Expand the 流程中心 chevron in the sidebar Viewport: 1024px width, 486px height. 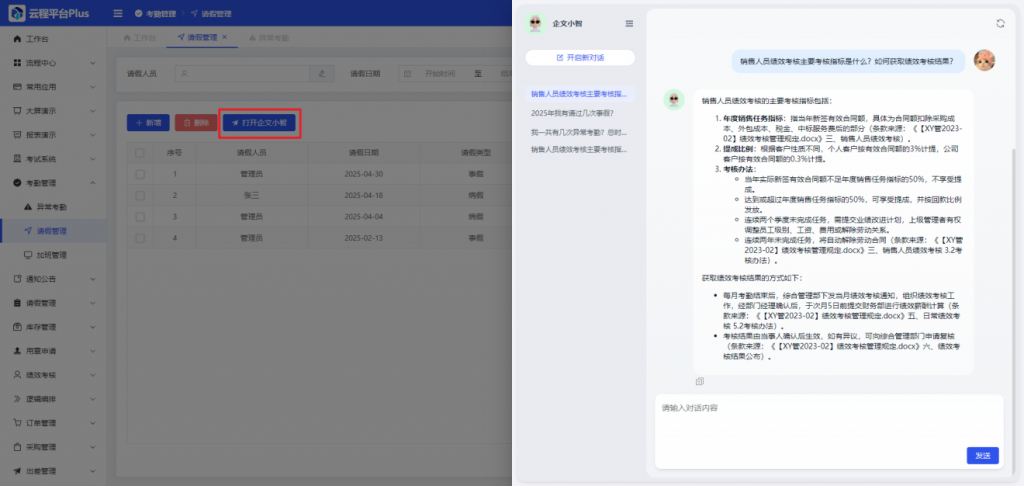coord(92,63)
